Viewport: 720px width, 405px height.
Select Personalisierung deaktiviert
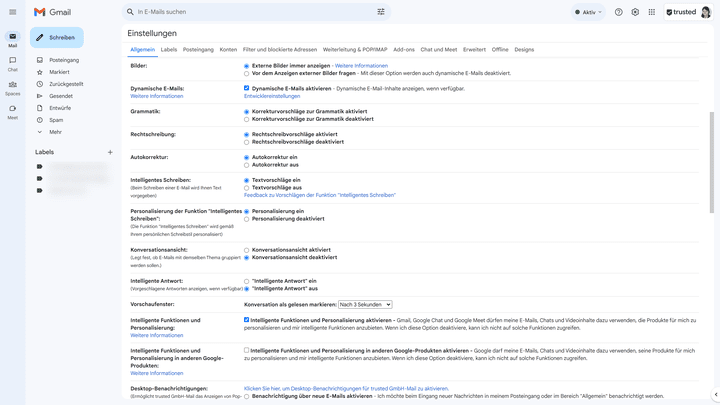pyautogui.click(x=247, y=219)
